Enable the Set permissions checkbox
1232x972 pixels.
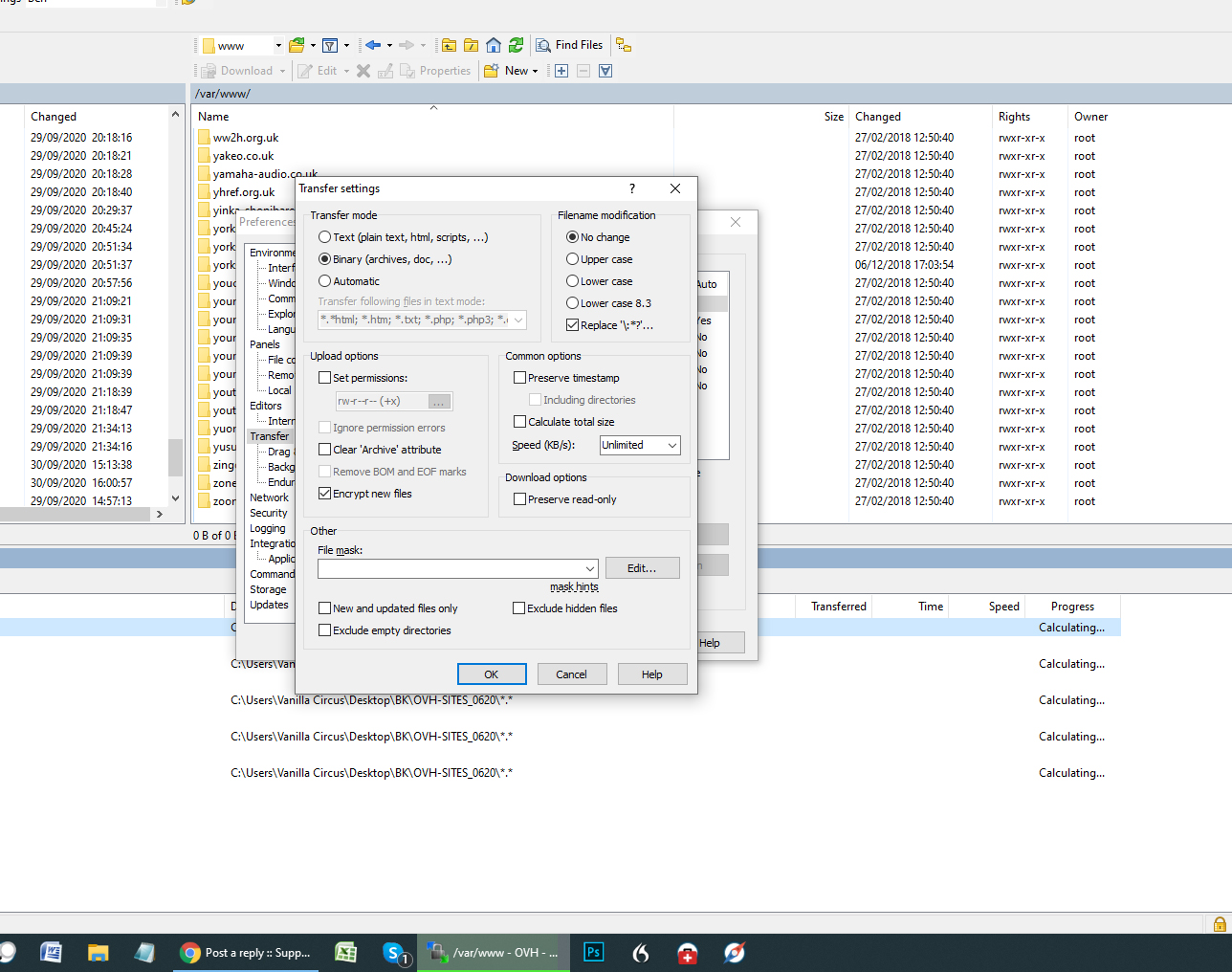point(325,378)
